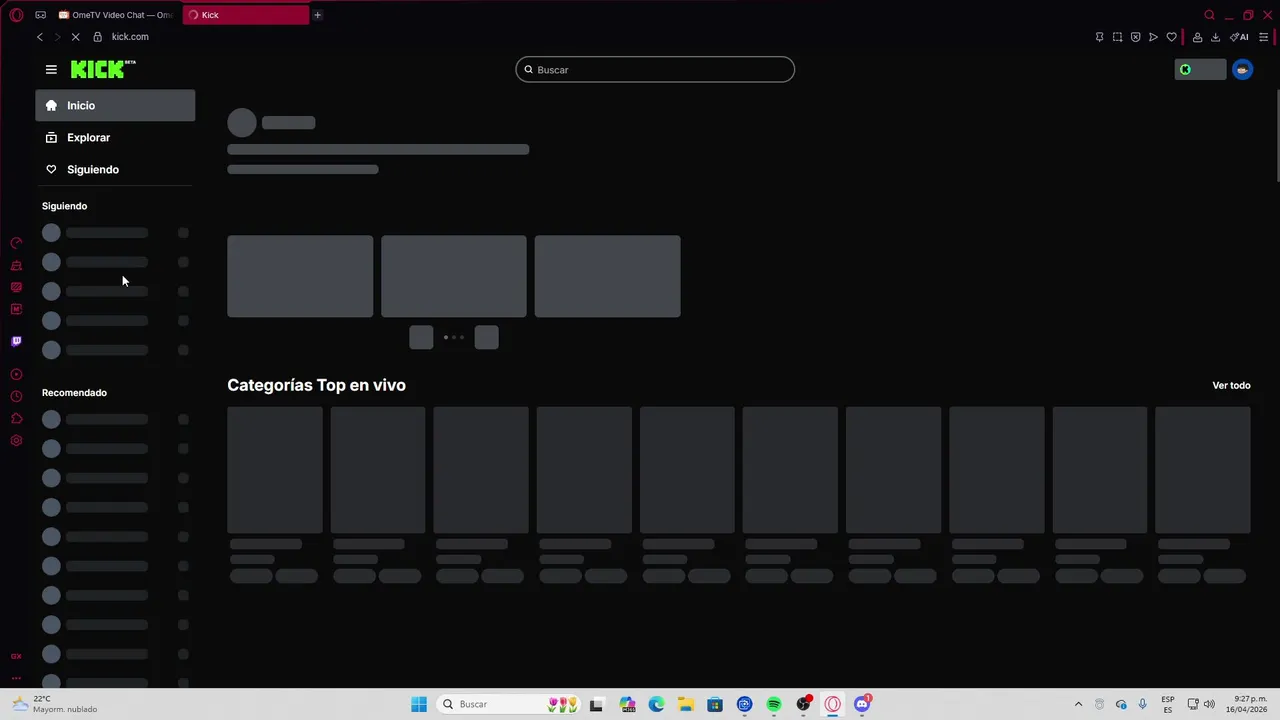Click the Ver todo link
This screenshot has height=720, width=1280.
pos(1231,385)
